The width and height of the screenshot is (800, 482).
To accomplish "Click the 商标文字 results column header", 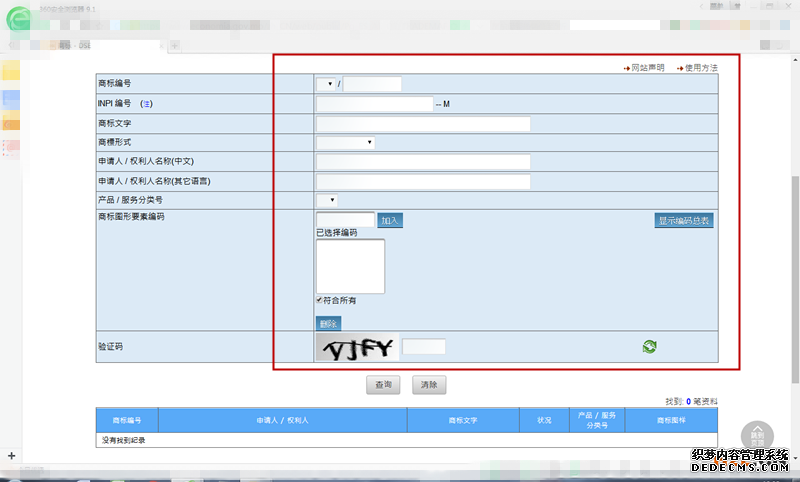I will click(x=463, y=420).
